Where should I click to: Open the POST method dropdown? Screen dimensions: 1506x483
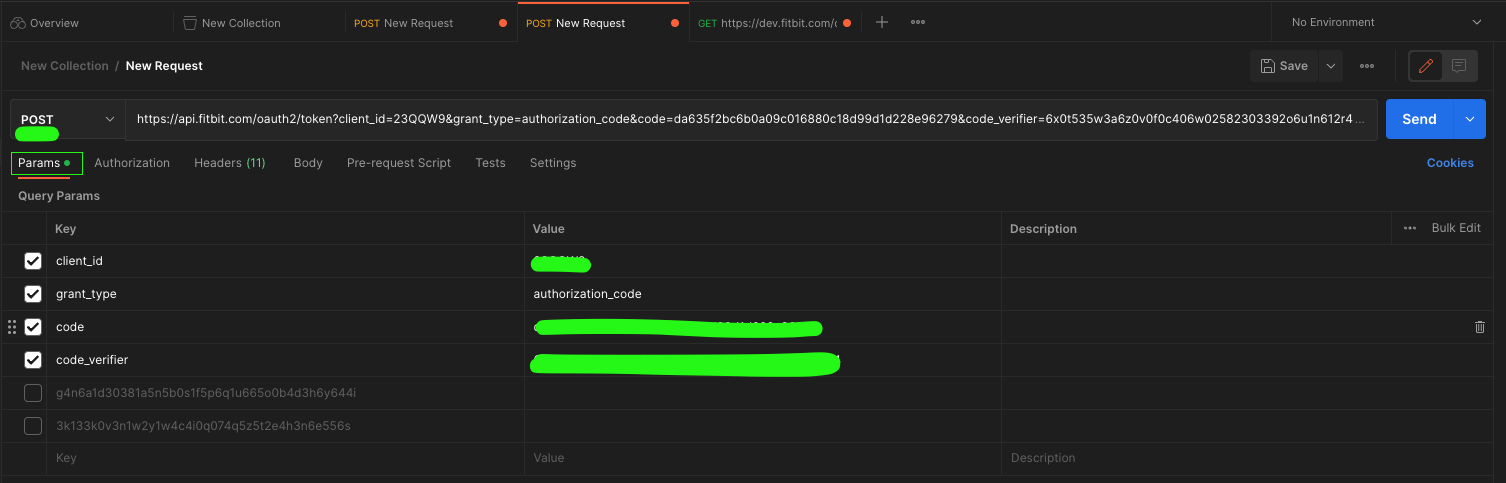coord(68,119)
